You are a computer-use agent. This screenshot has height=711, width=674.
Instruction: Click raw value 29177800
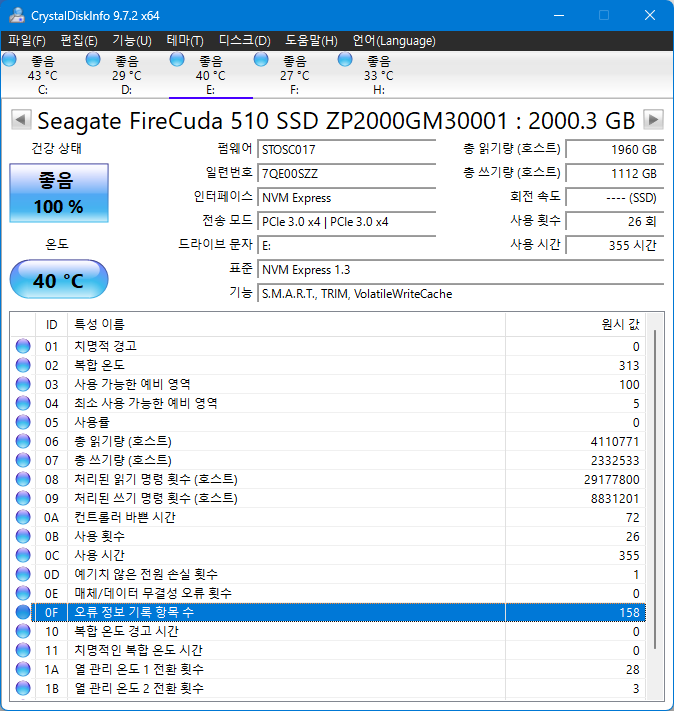click(611, 479)
